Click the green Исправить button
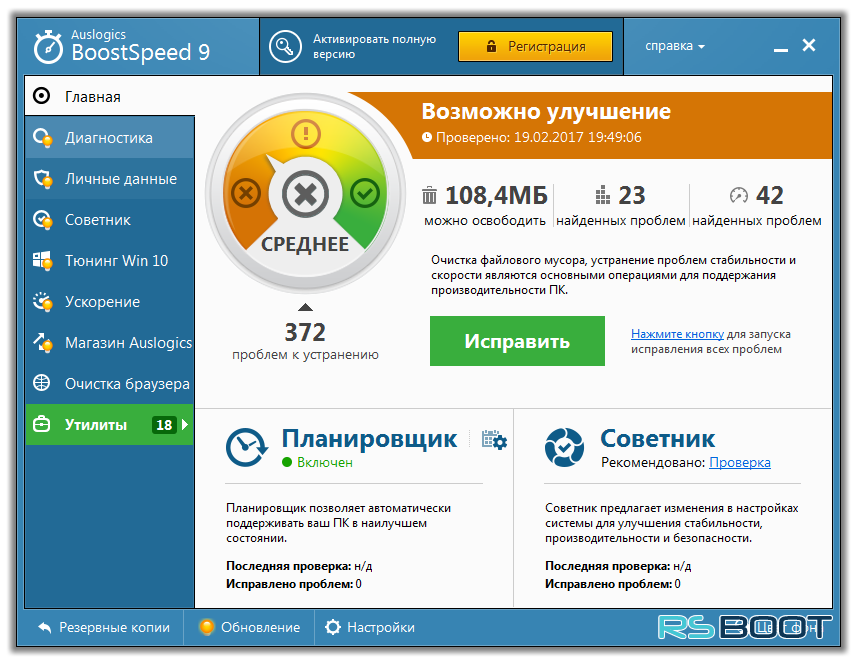The width and height of the screenshot is (857, 664). coord(517,341)
